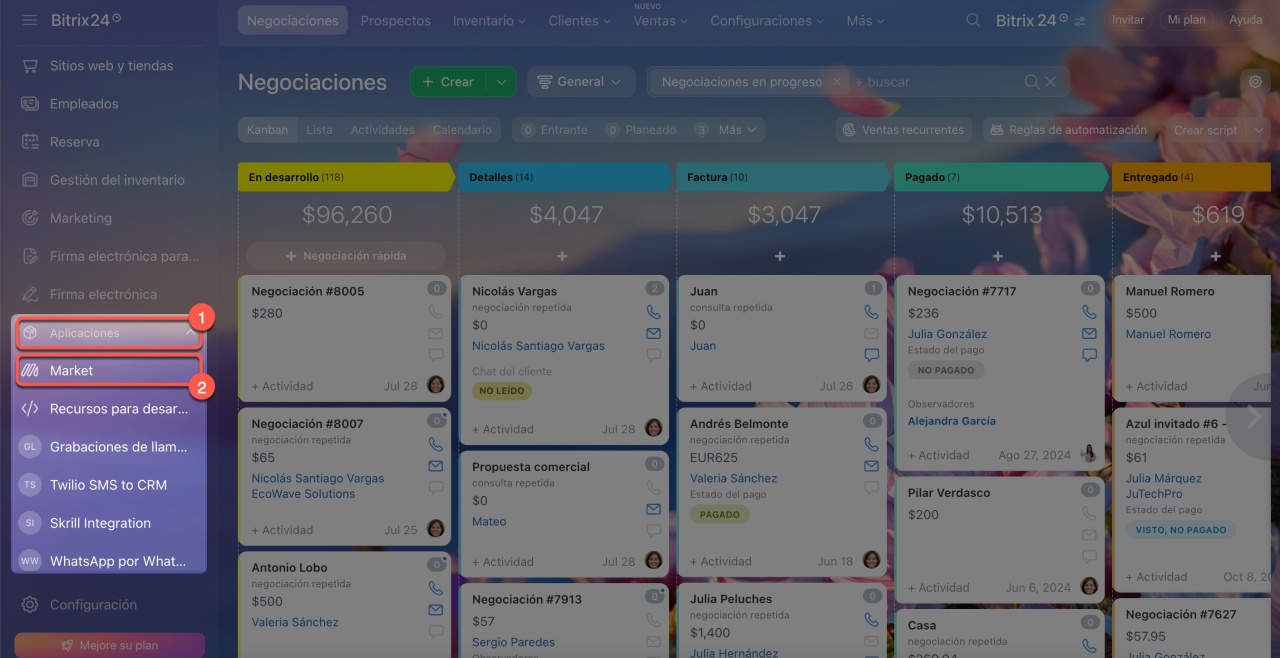
Task: Open the Más counter dropdown
Action: (728, 130)
